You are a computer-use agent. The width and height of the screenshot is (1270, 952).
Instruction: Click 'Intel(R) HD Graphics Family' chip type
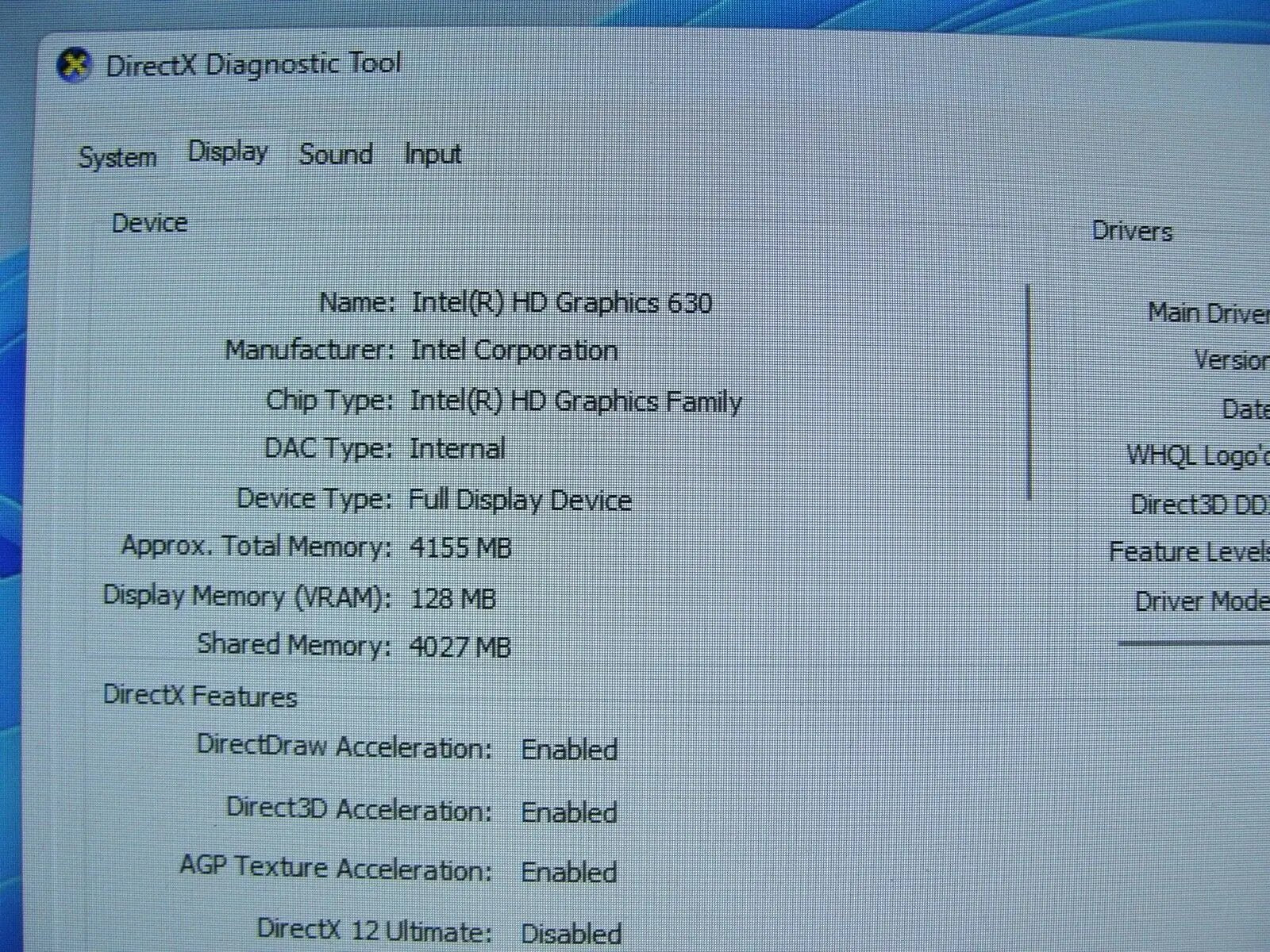pyautogui.click(x=575, y=401)
